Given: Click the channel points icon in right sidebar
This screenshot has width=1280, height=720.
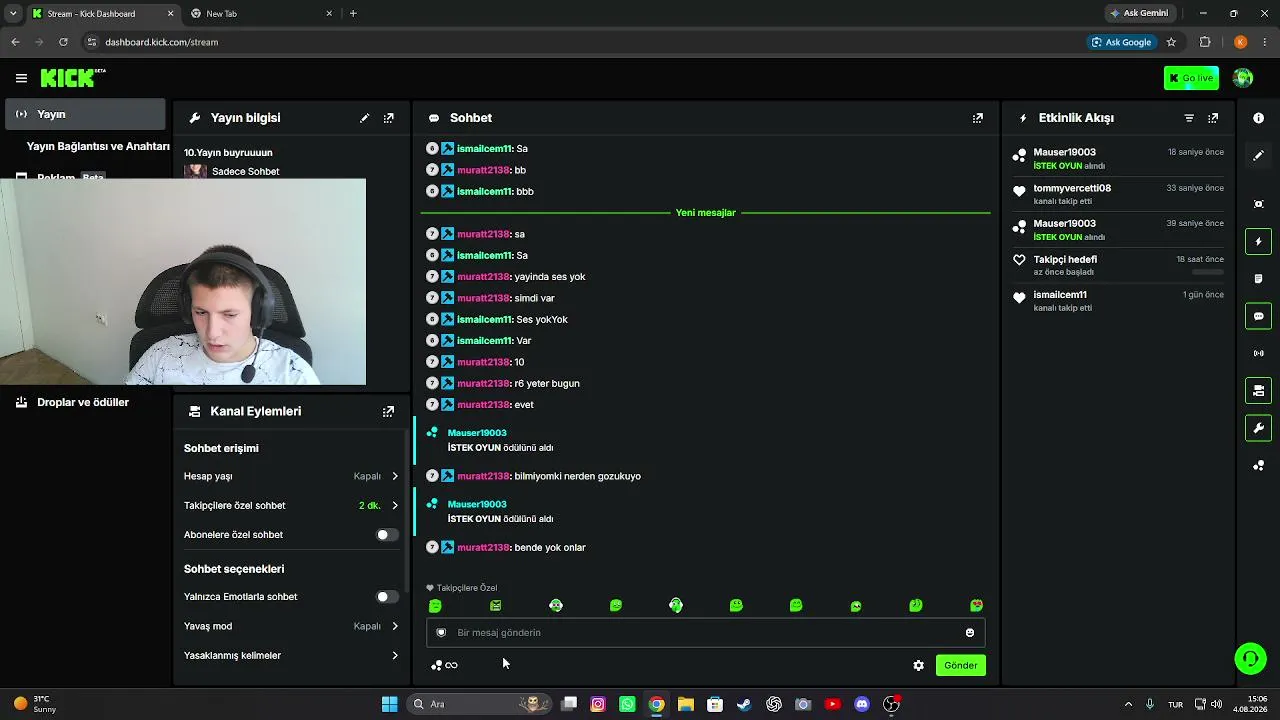Looking at the screenshot, I should coord(1258,466).
